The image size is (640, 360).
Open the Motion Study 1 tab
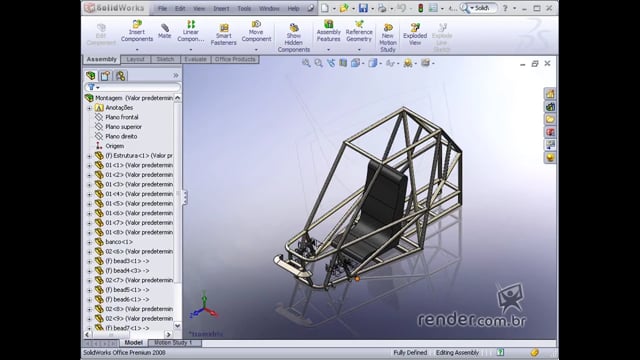[173, 343]
